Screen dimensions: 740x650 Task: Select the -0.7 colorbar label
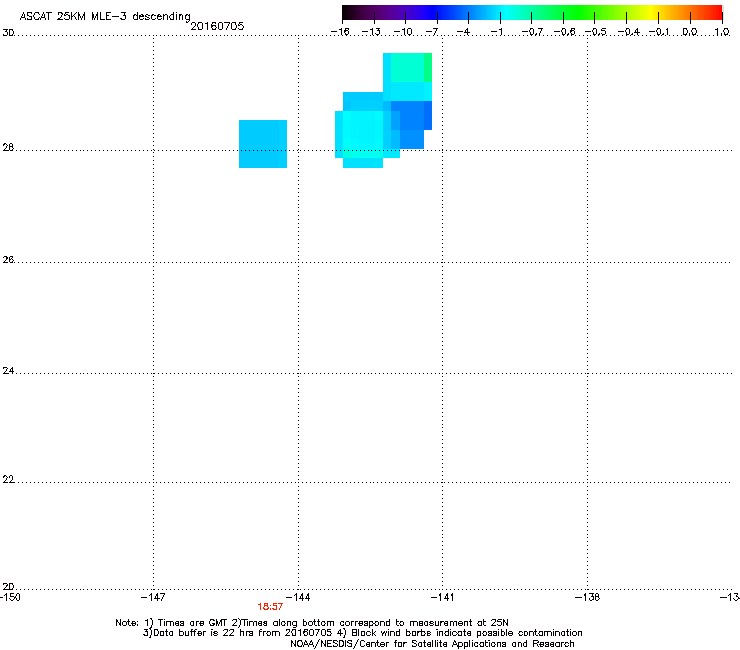tap(532, 32)
